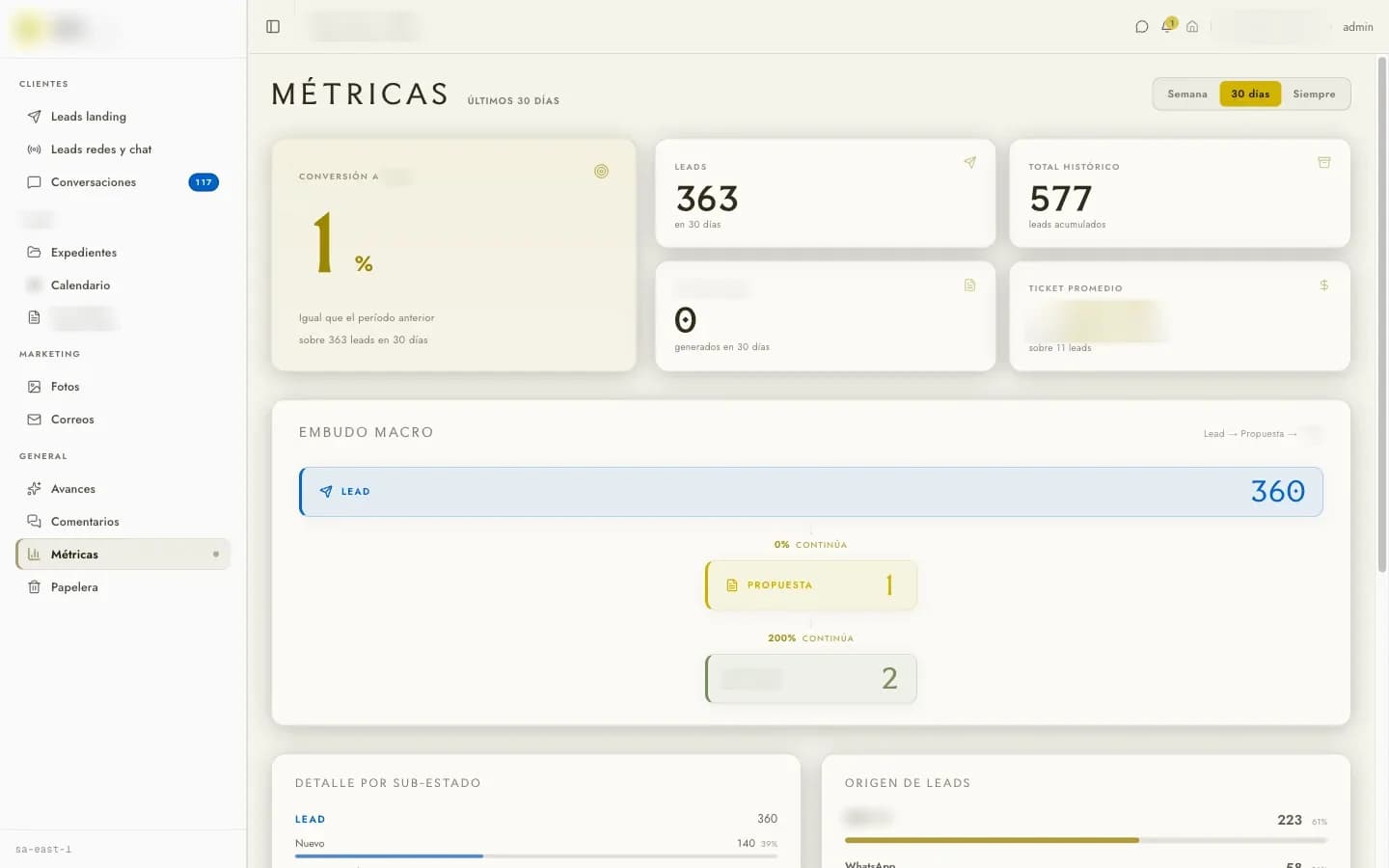Click the page vertical scrollbar
The width and height of the screenshot is (1389, 868).
coord(1381,316)
